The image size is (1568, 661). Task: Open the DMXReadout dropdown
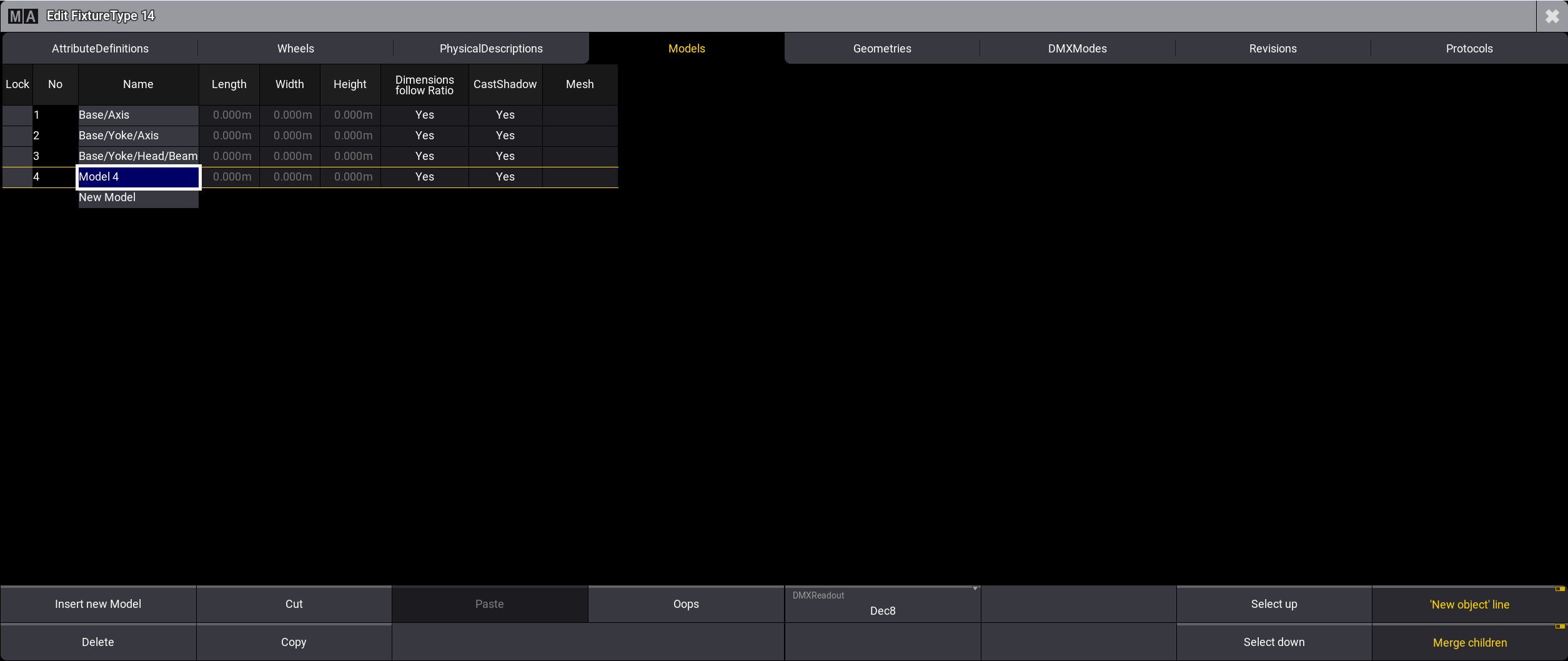pos(882,604)
